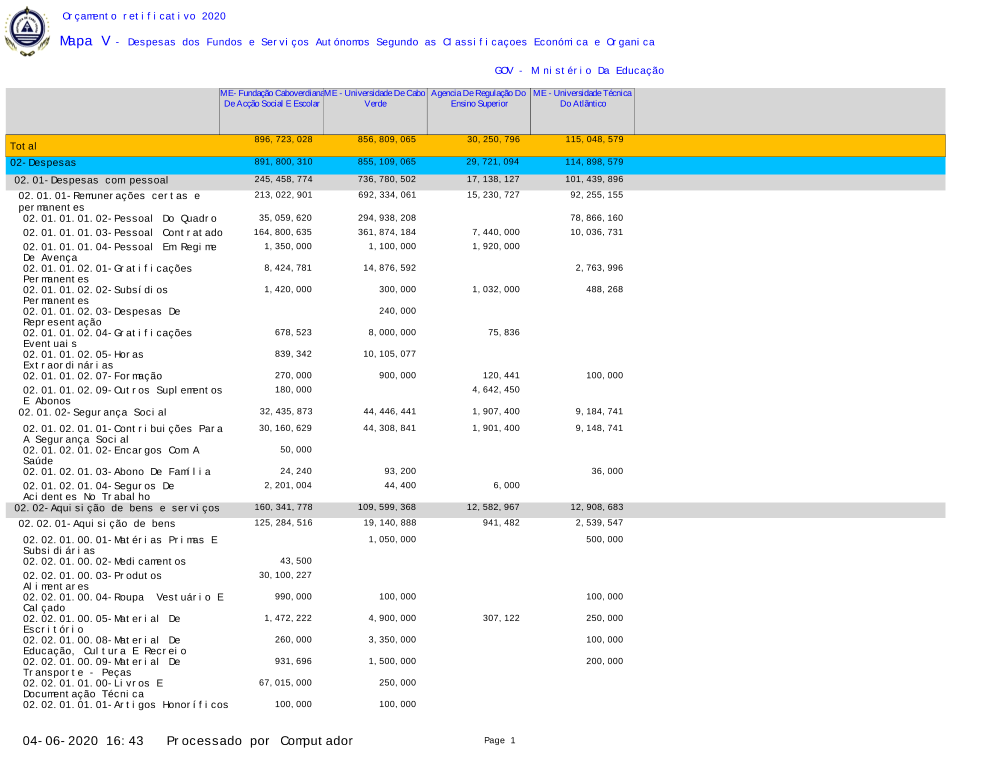Select '02.02-Aquisição de bens e serviços' row

tap(116, 508)
